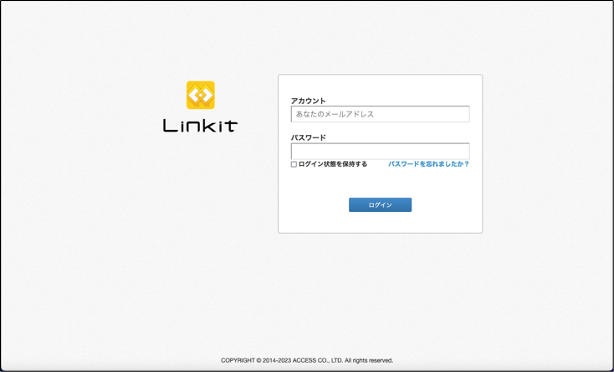The height and width of the screenshot is (372, 614).
Task: Focus the アカウント email address field
Action: pos(380,114)
